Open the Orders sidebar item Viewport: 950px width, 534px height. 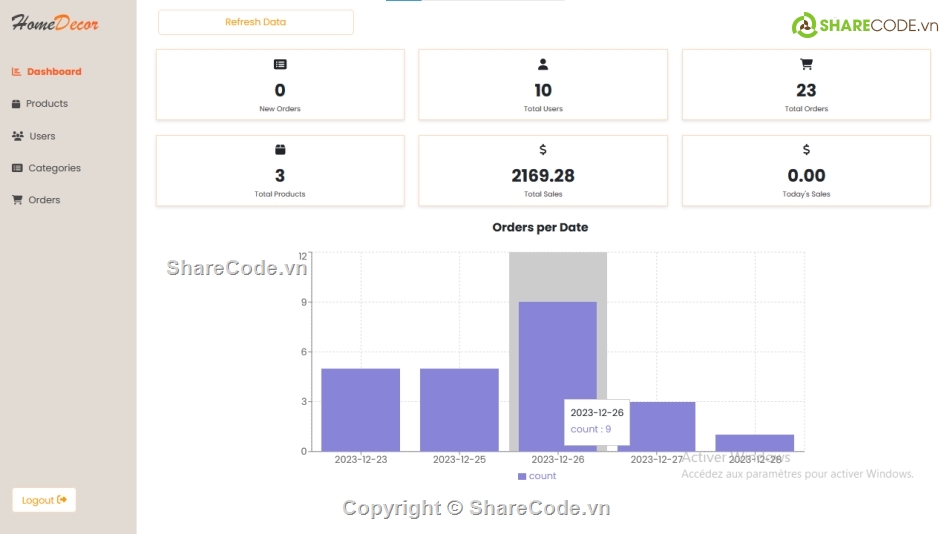point(44,200)
